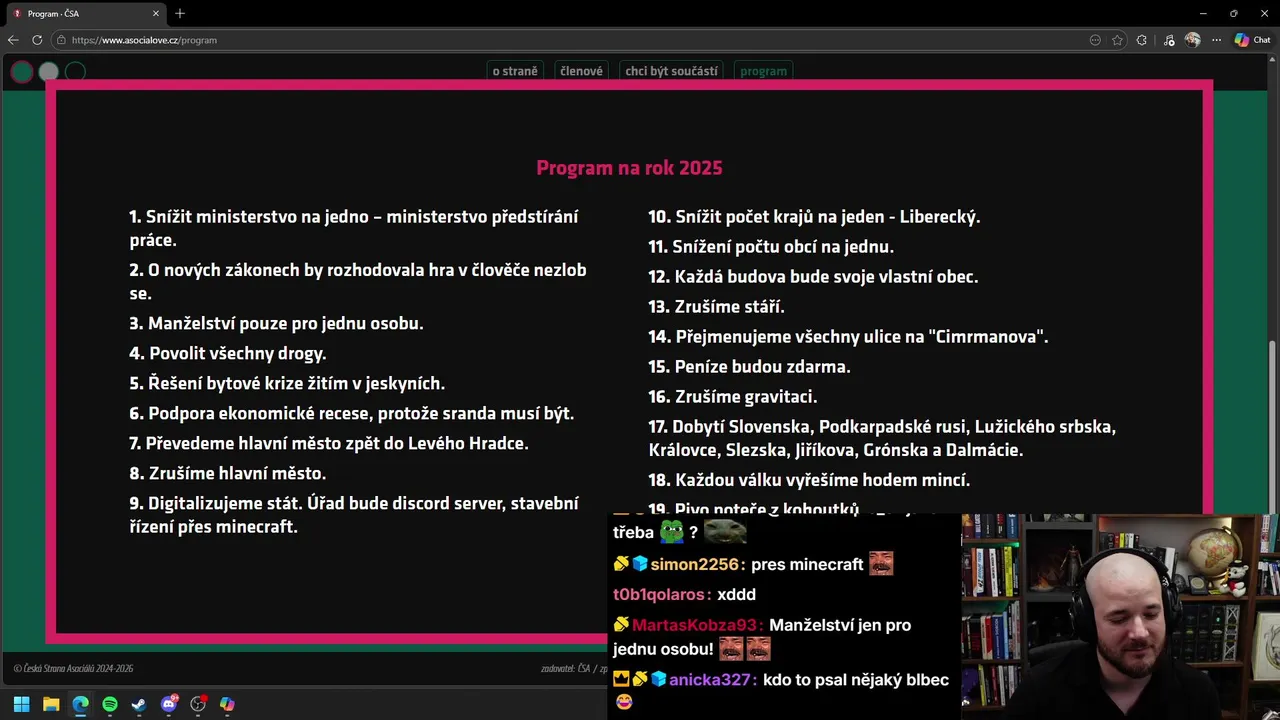Click chat username simon2256
Viewport: 1280px width, 720px height.
pyautogui.click(x=697, y=564)
